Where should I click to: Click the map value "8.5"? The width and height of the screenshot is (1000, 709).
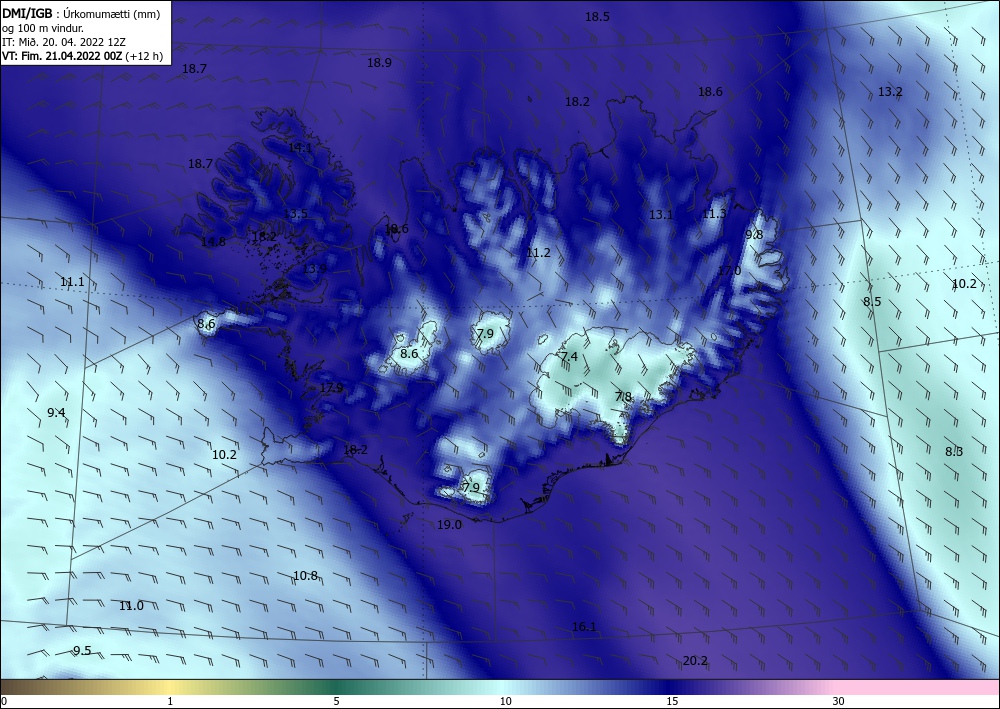tap(872, 302)
